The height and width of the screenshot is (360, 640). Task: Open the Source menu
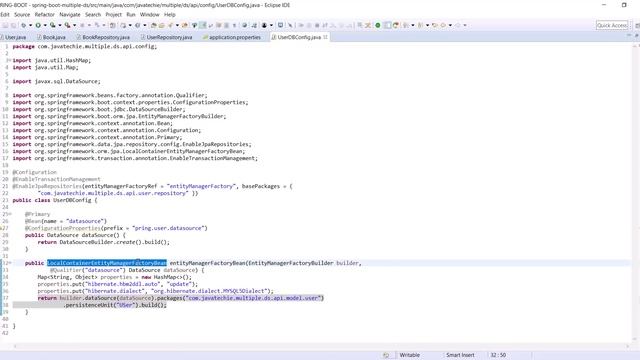coord(22,14)
